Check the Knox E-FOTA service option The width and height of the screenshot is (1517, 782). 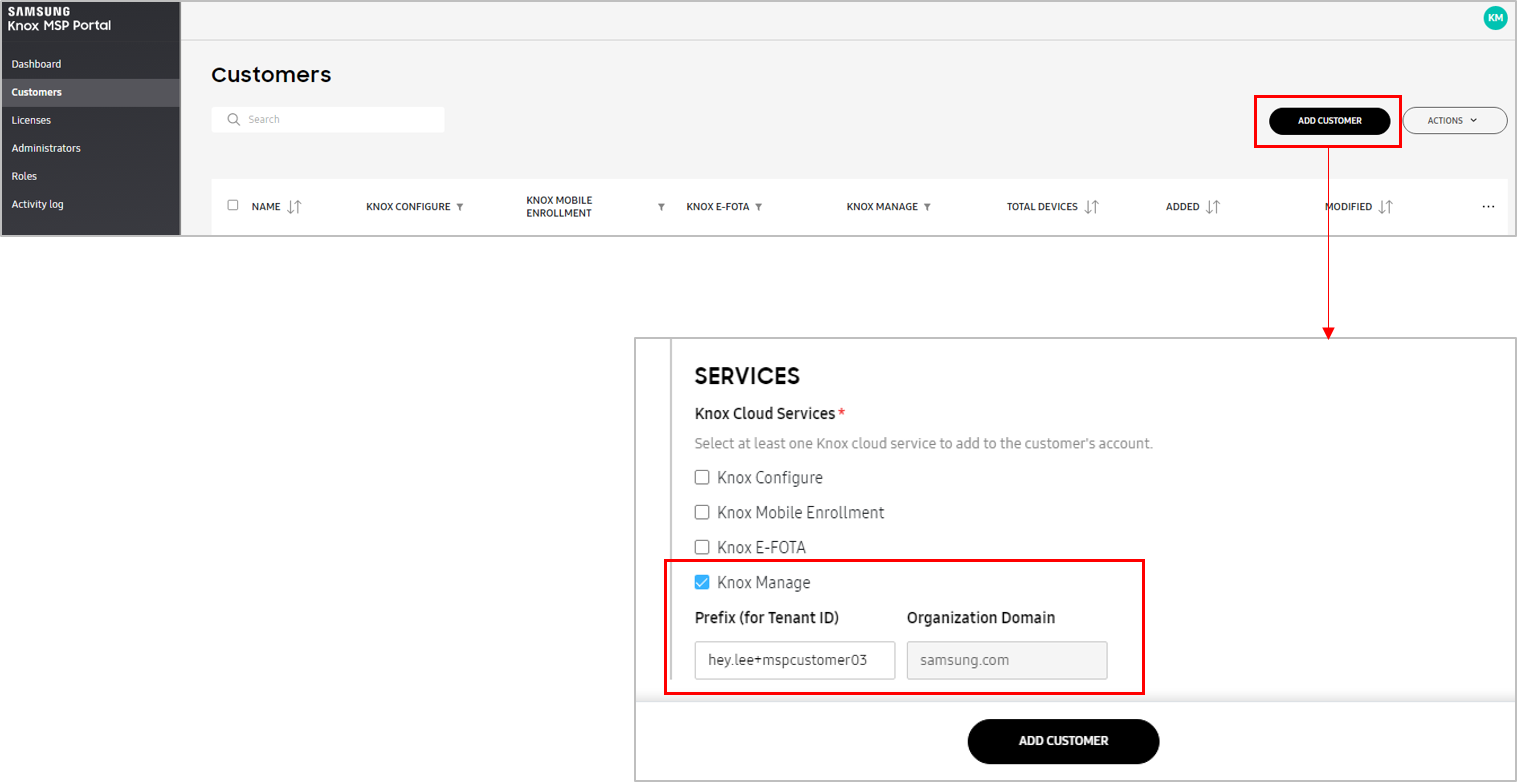[x=702, y=547]
